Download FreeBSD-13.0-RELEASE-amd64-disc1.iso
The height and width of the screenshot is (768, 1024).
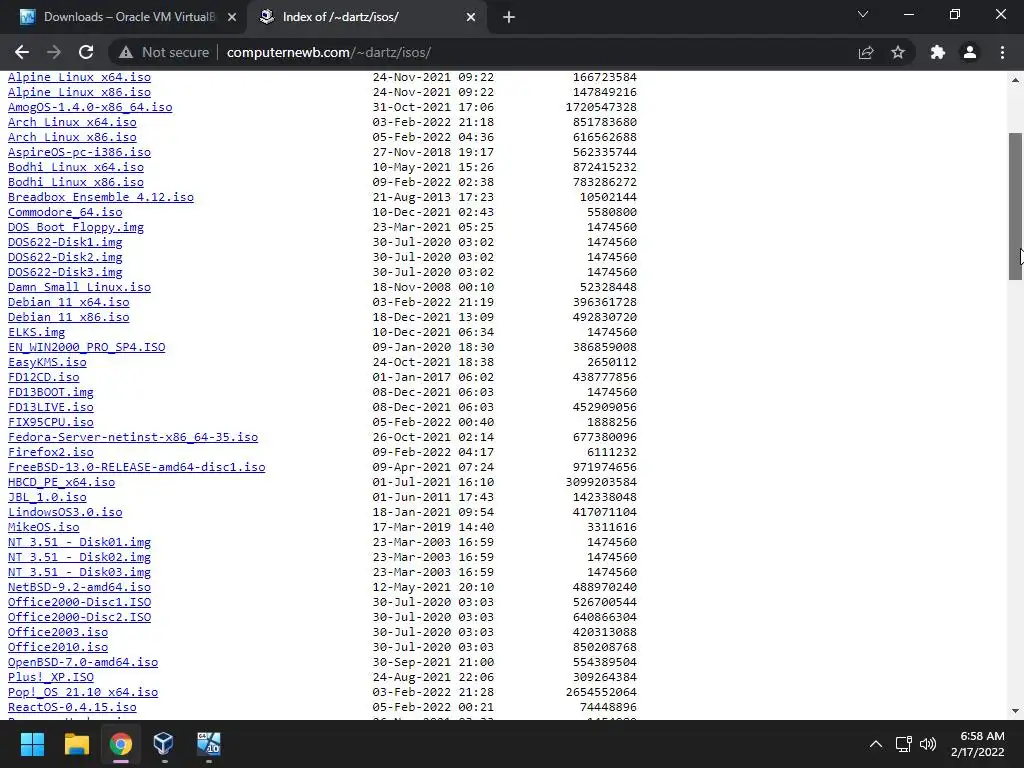pos(136,468)
